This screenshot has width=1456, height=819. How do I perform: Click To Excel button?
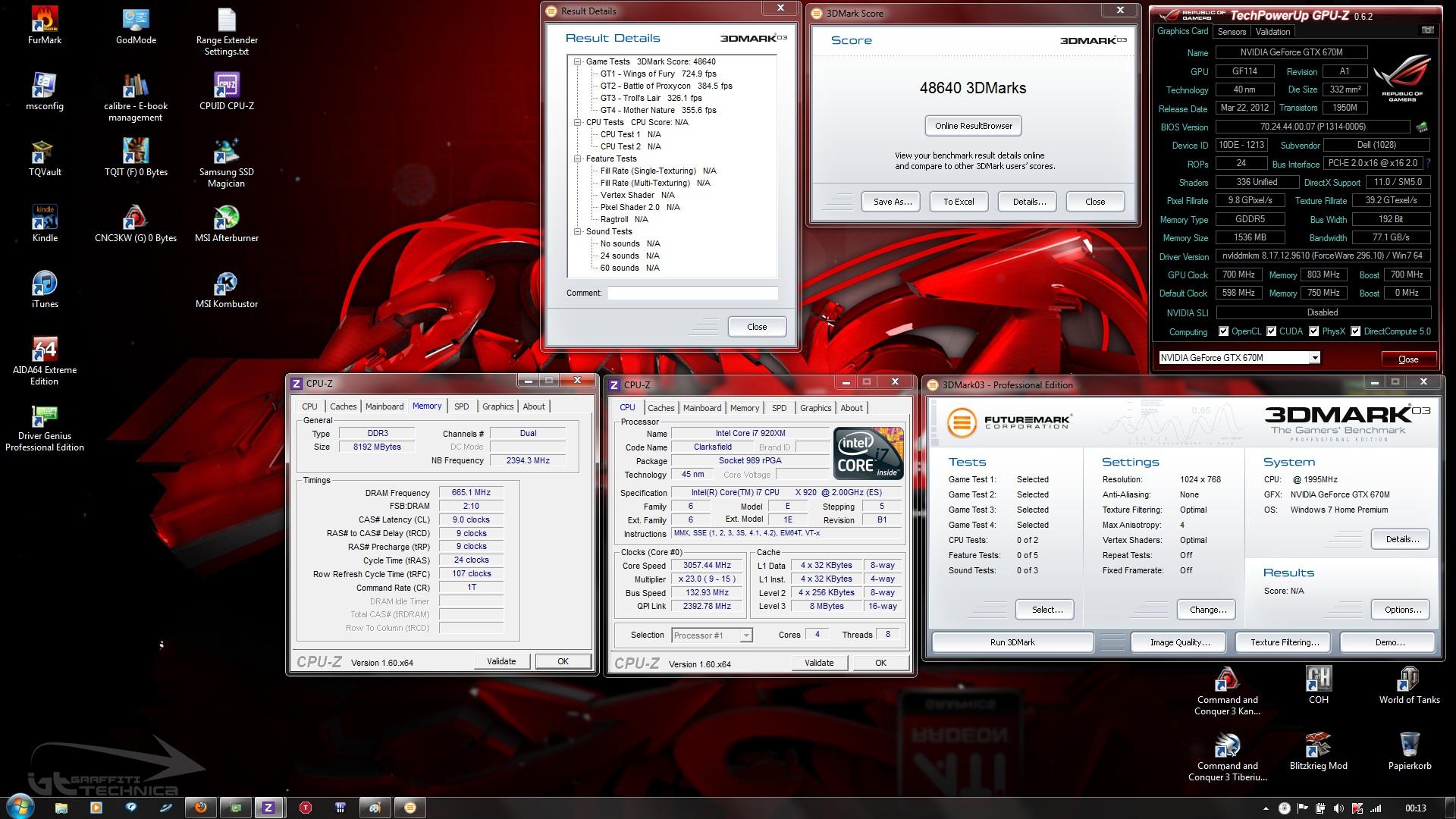pos(959,202)
